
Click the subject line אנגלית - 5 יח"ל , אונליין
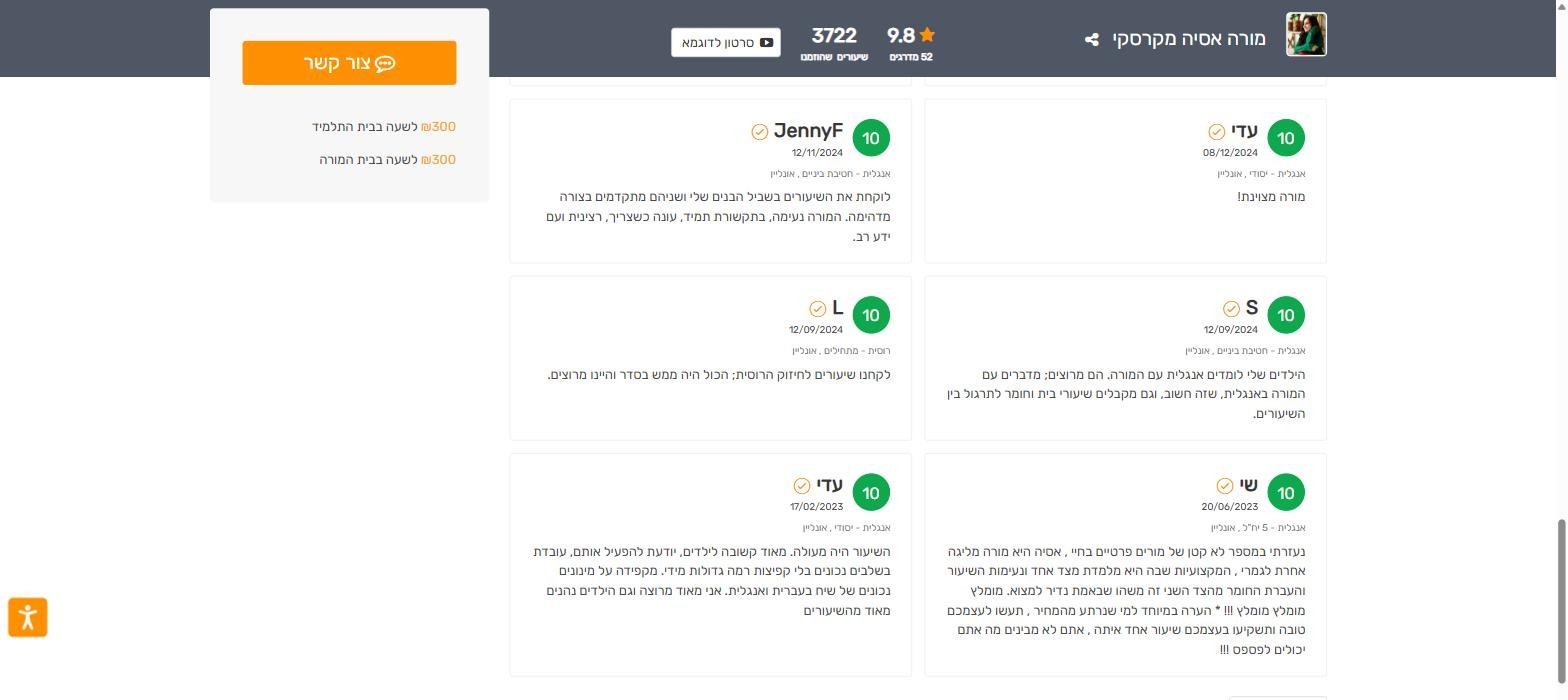click(1258, 528)
